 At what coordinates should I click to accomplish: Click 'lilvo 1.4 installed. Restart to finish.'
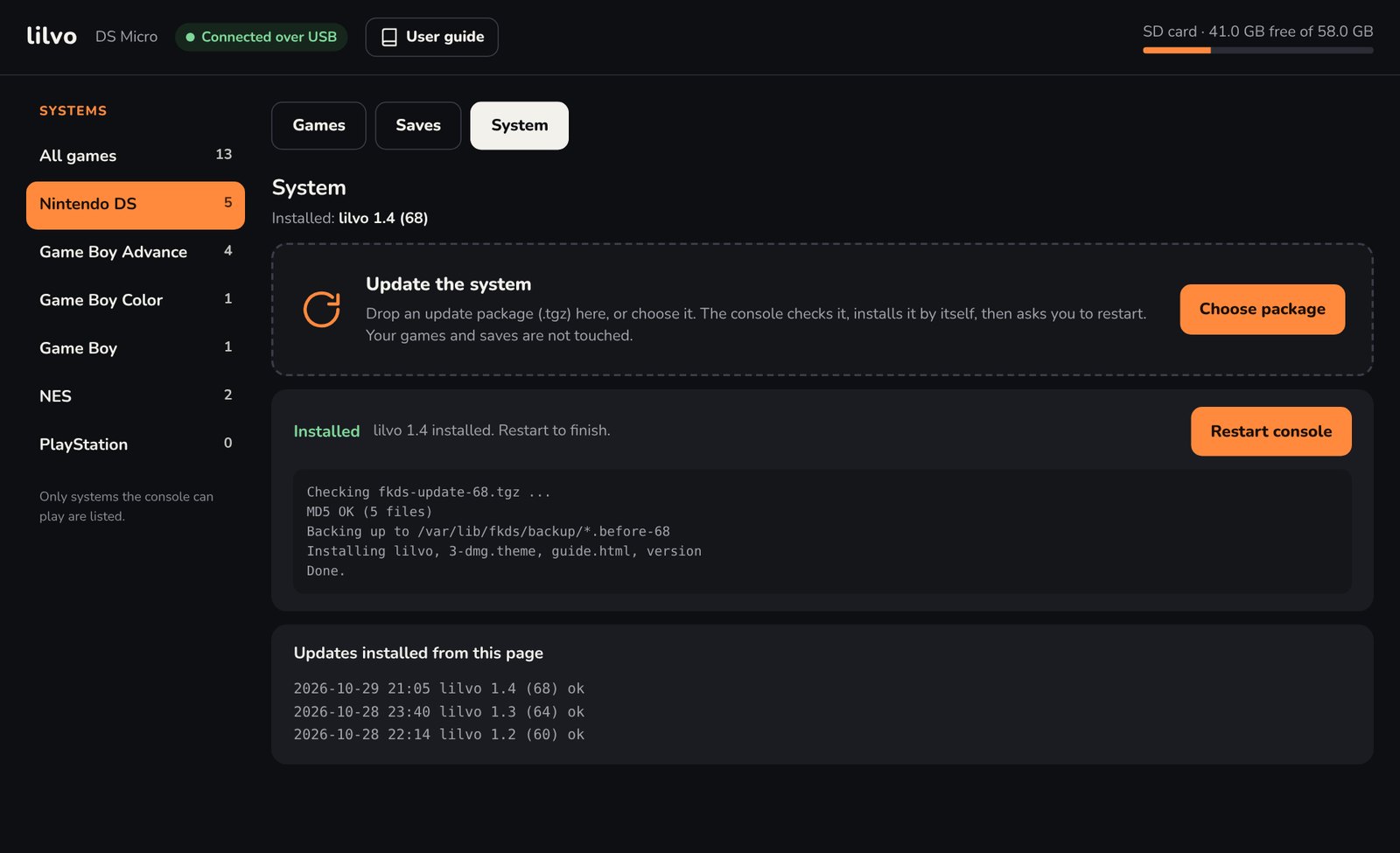pyautogui.click(x=492, y=430)
